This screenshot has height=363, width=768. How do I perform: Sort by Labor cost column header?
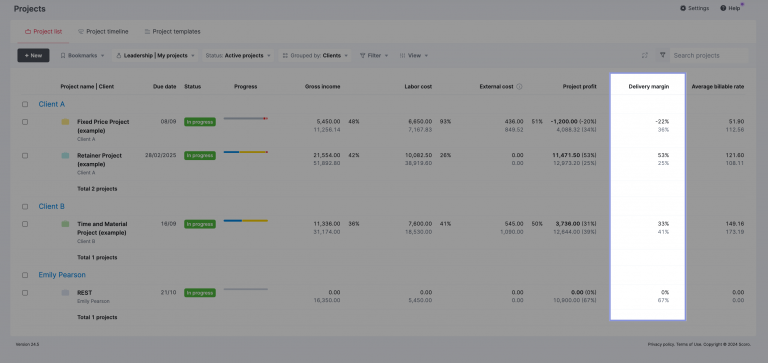[418, 87]
